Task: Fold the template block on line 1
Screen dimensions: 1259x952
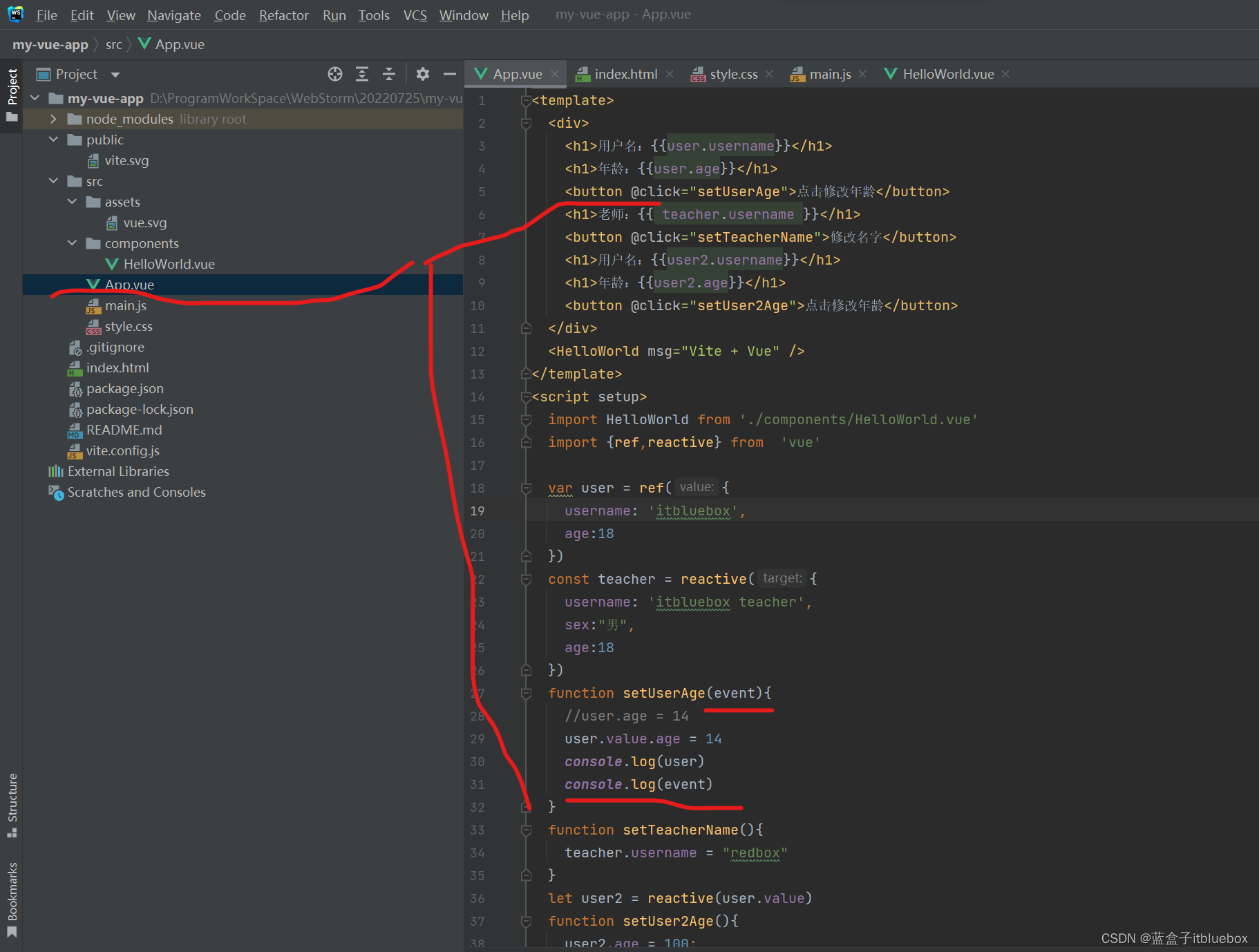Action: click(x=526, y=101)
